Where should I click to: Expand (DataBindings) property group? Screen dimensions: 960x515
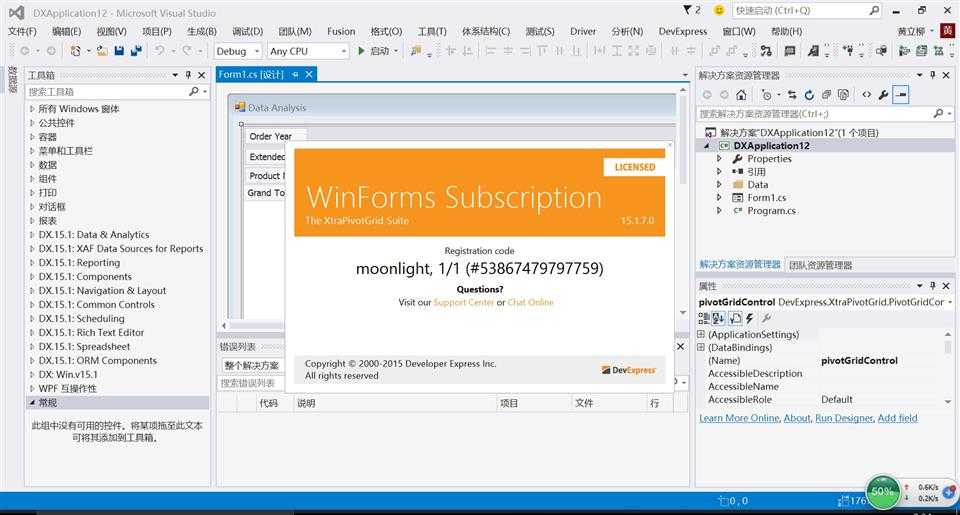pyautogui.click(x=701, y=347)
